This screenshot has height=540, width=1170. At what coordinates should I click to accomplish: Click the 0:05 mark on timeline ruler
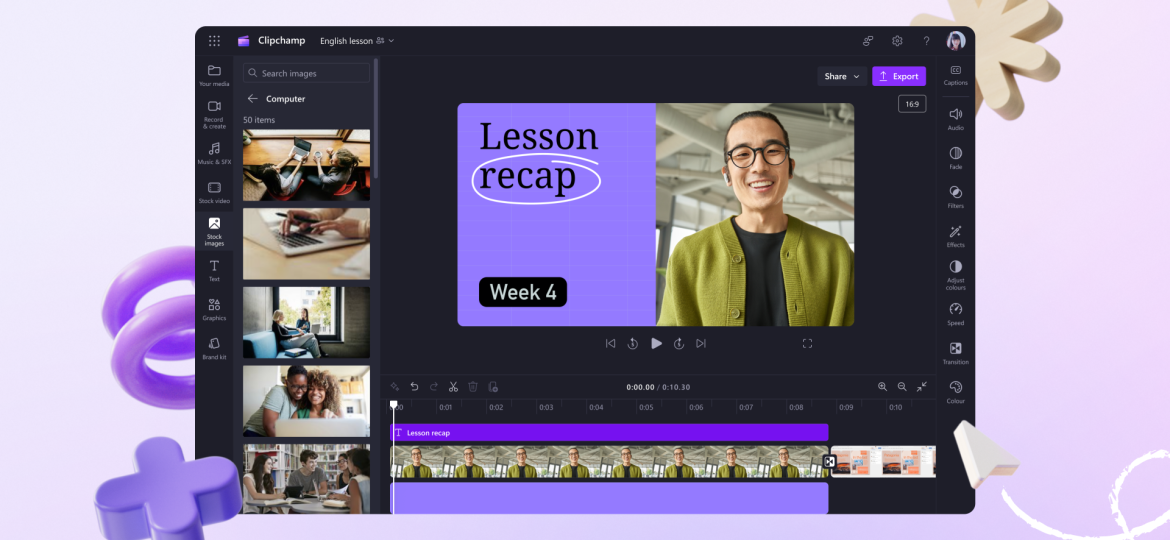coord(646,407)
